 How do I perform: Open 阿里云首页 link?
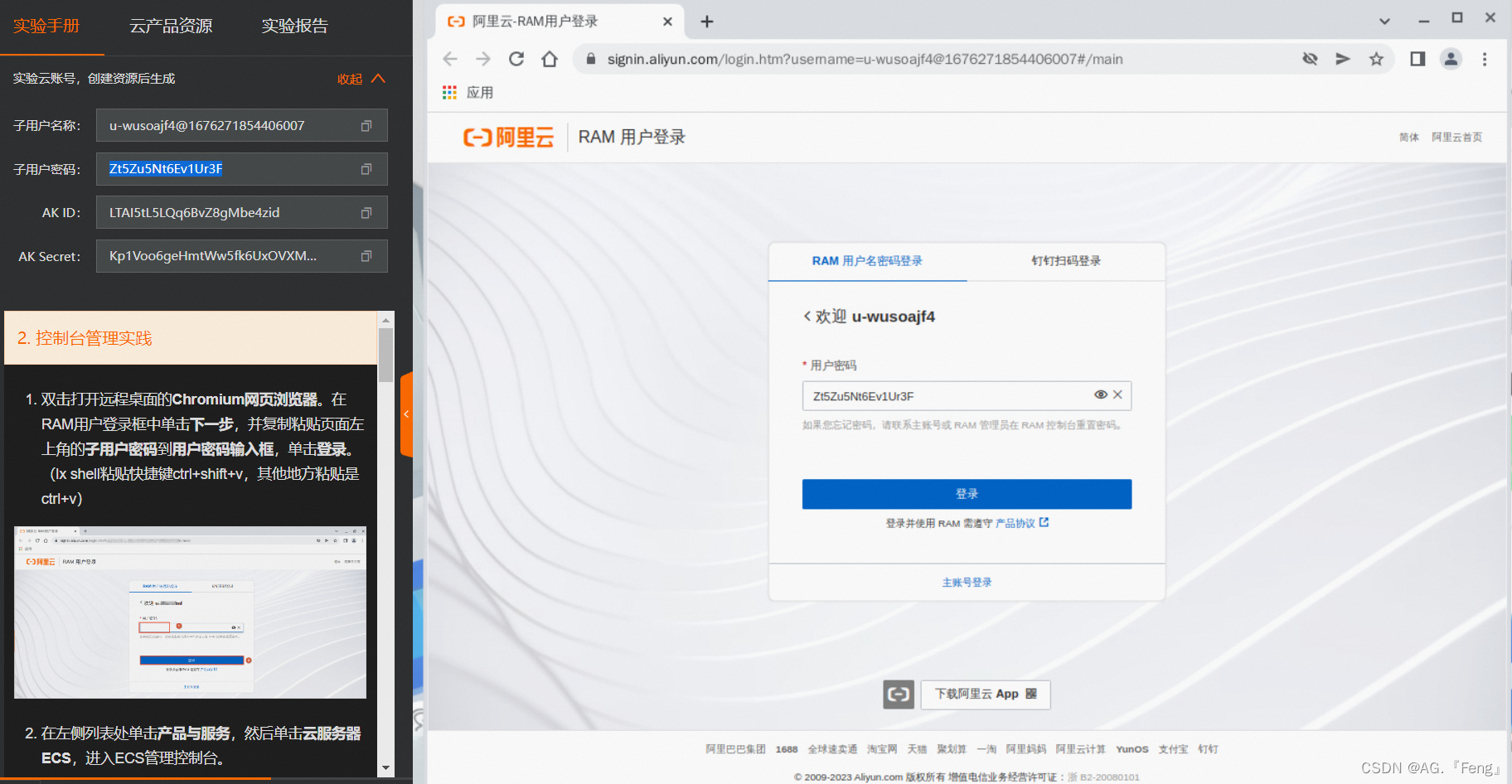[x=1456, y=138]
